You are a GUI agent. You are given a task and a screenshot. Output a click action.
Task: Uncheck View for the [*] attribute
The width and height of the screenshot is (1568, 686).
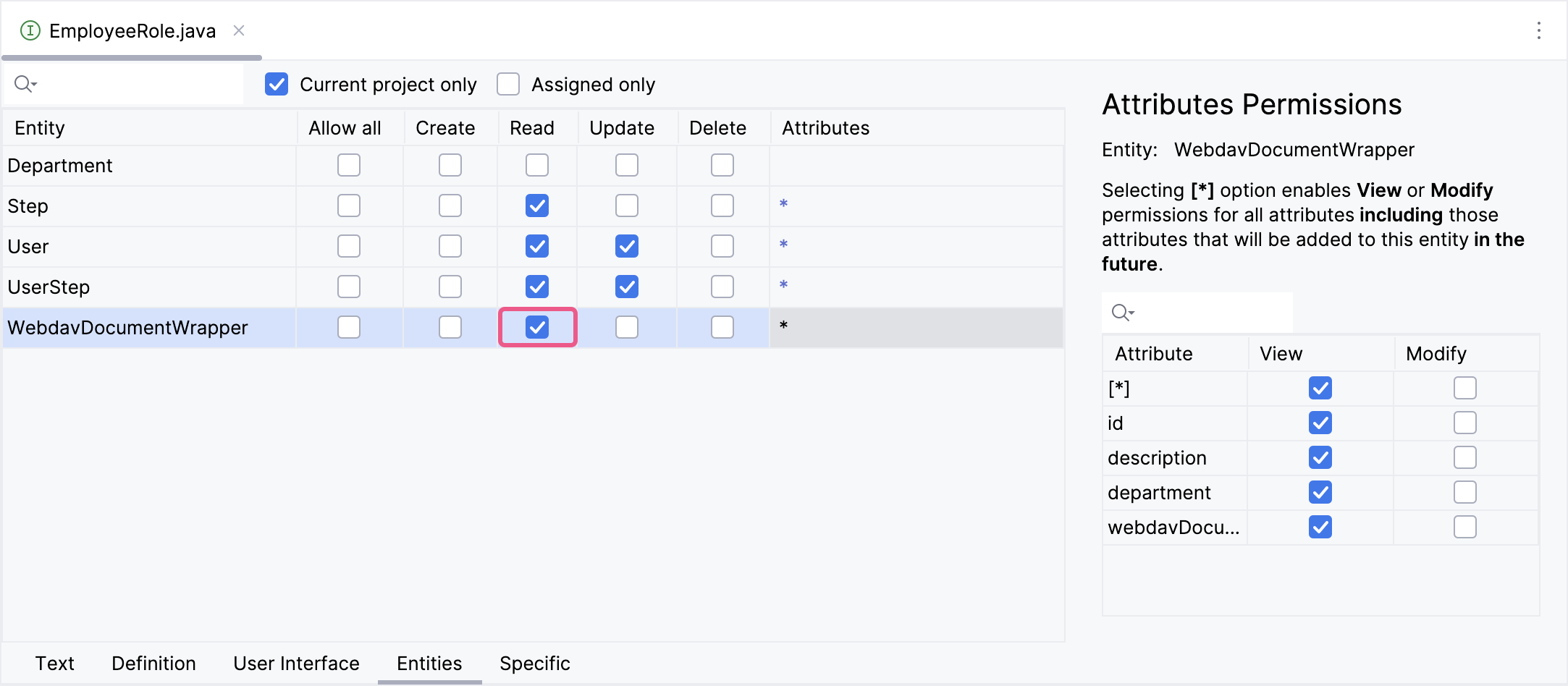1320,388
